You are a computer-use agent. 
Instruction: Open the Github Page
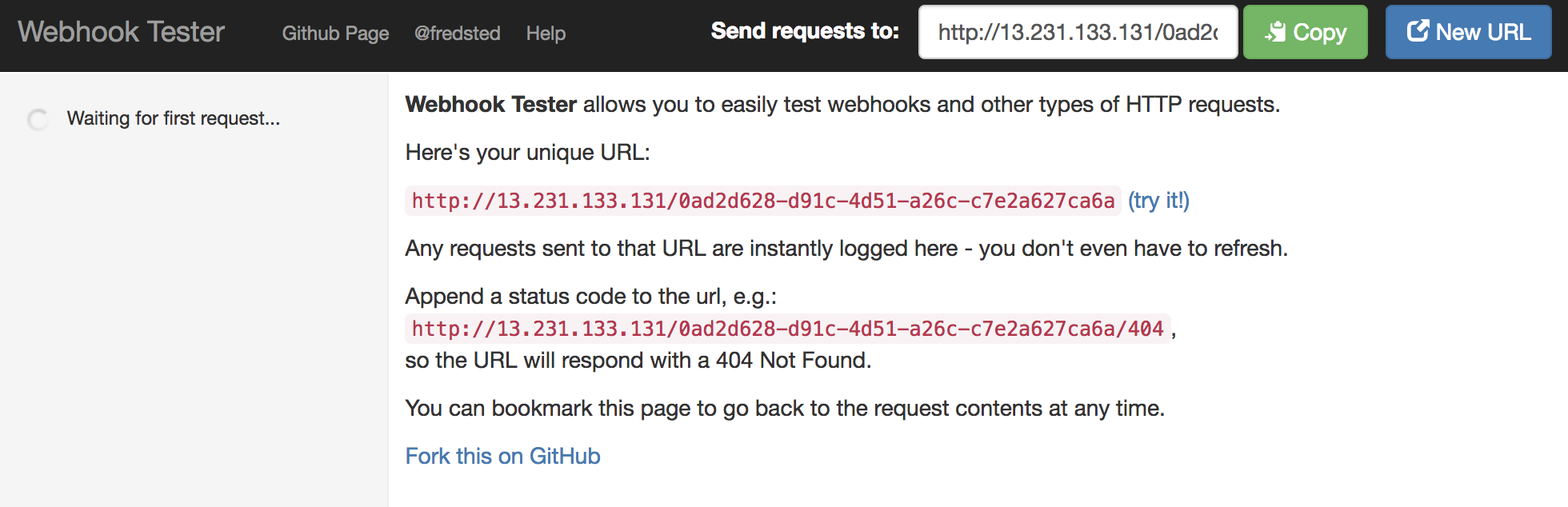(335, 34)
